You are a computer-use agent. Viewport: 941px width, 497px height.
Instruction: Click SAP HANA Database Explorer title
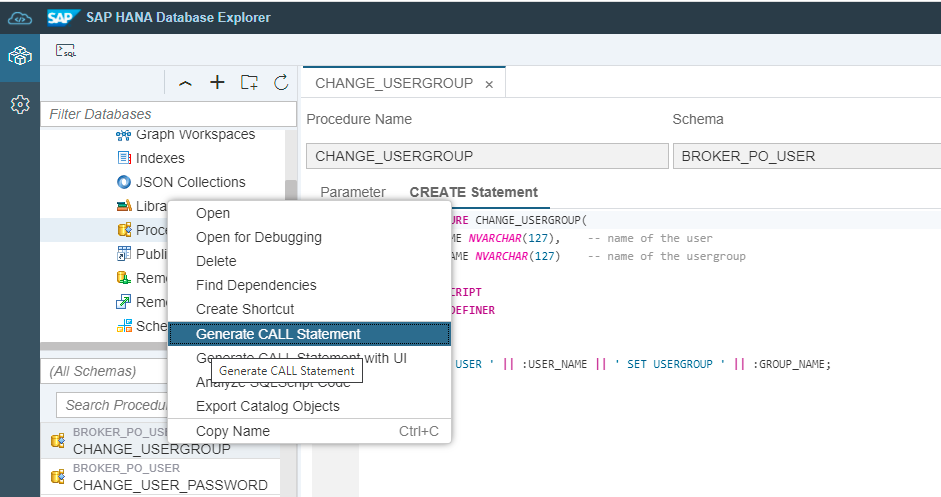[x=178, y=17]
